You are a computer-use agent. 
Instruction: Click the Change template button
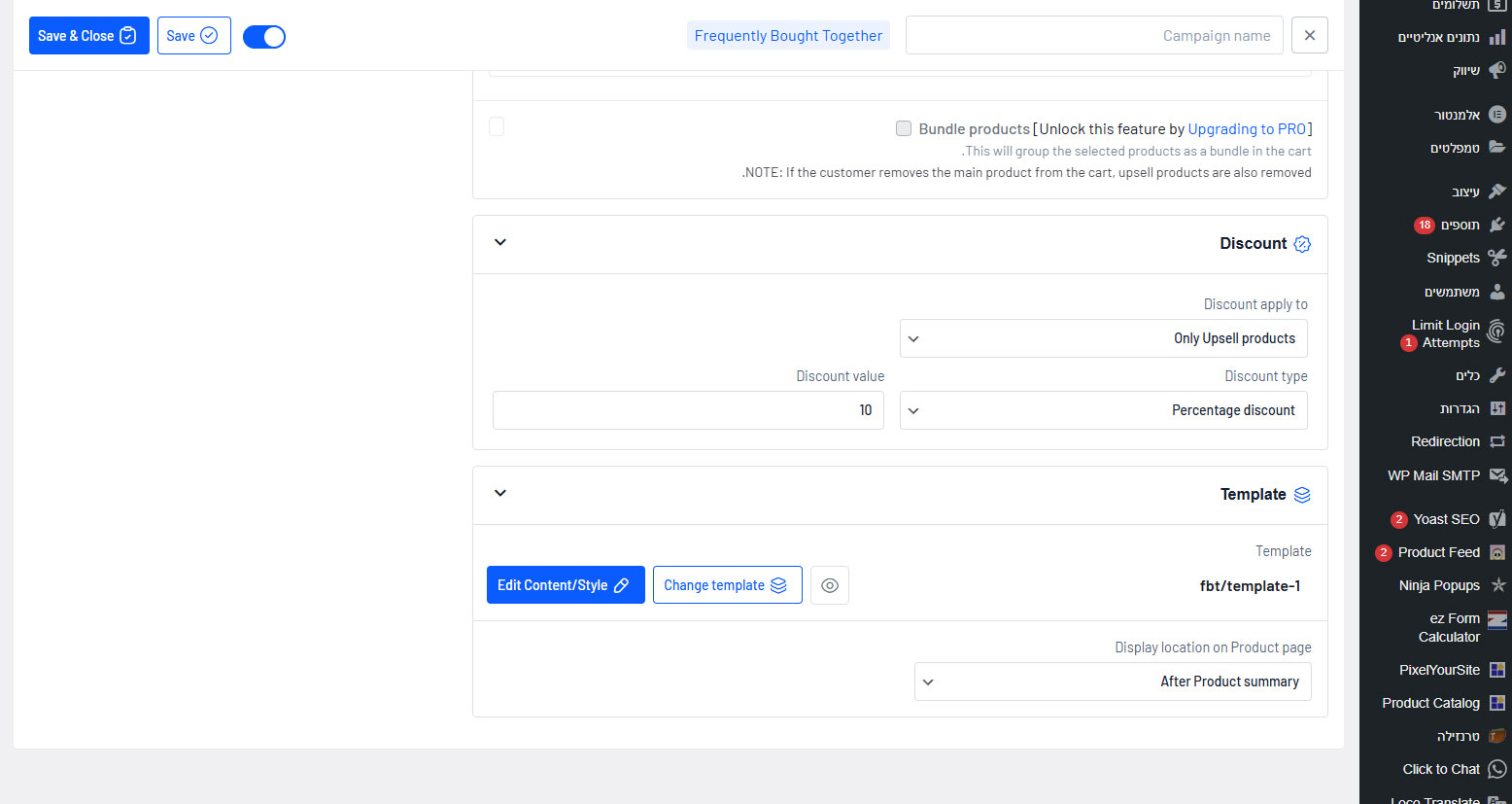727,585
